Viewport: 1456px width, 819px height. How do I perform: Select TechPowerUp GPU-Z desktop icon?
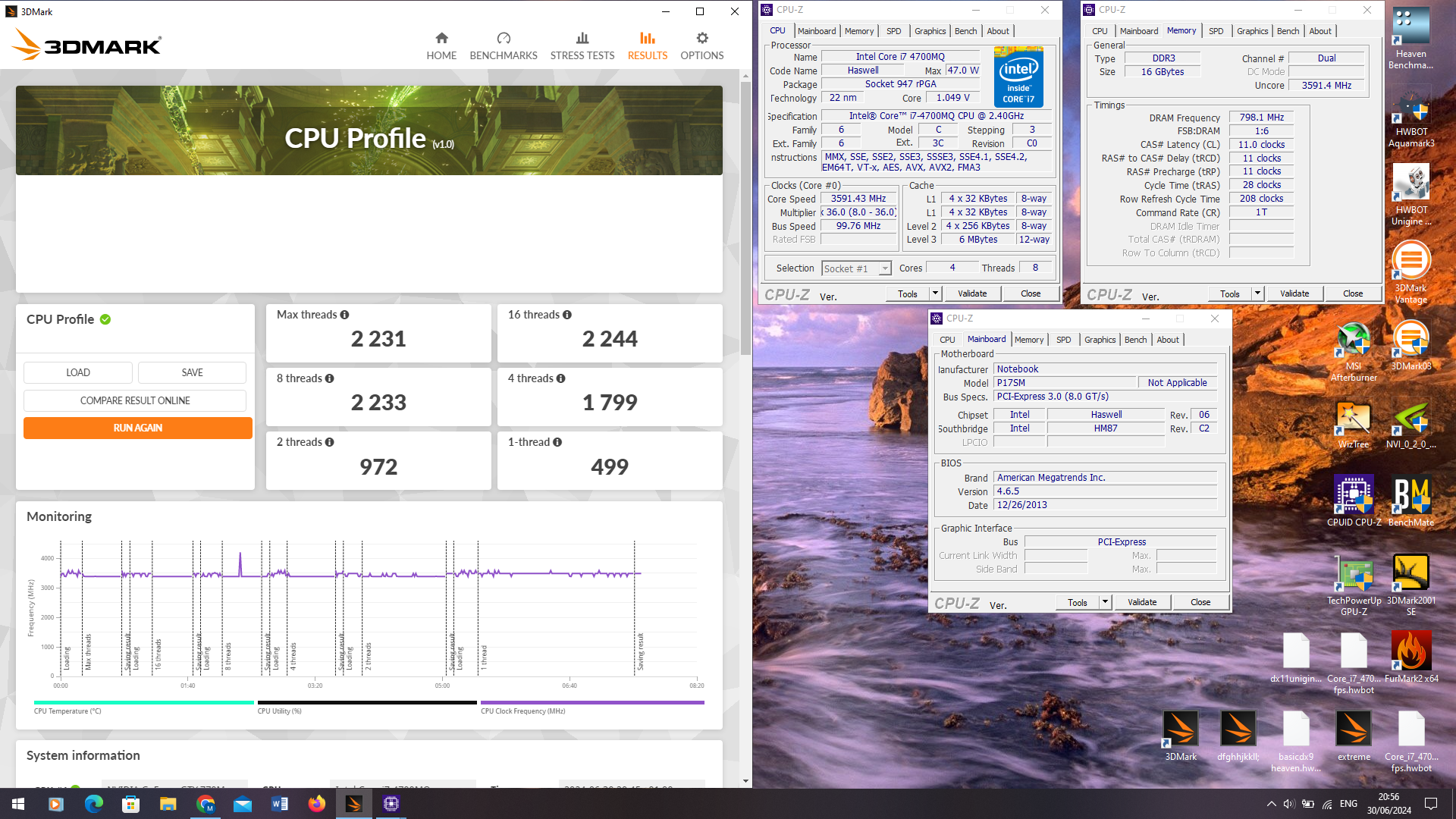1354,585
